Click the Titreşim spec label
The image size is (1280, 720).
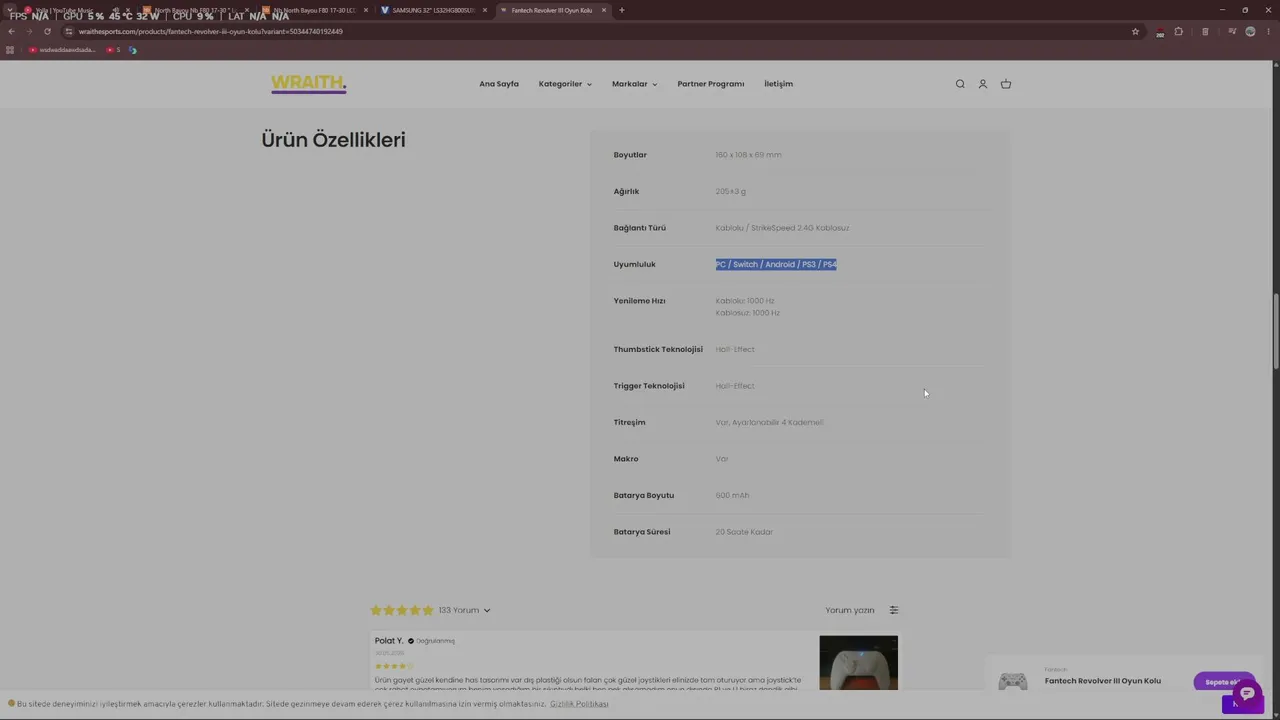pos(630,422)
